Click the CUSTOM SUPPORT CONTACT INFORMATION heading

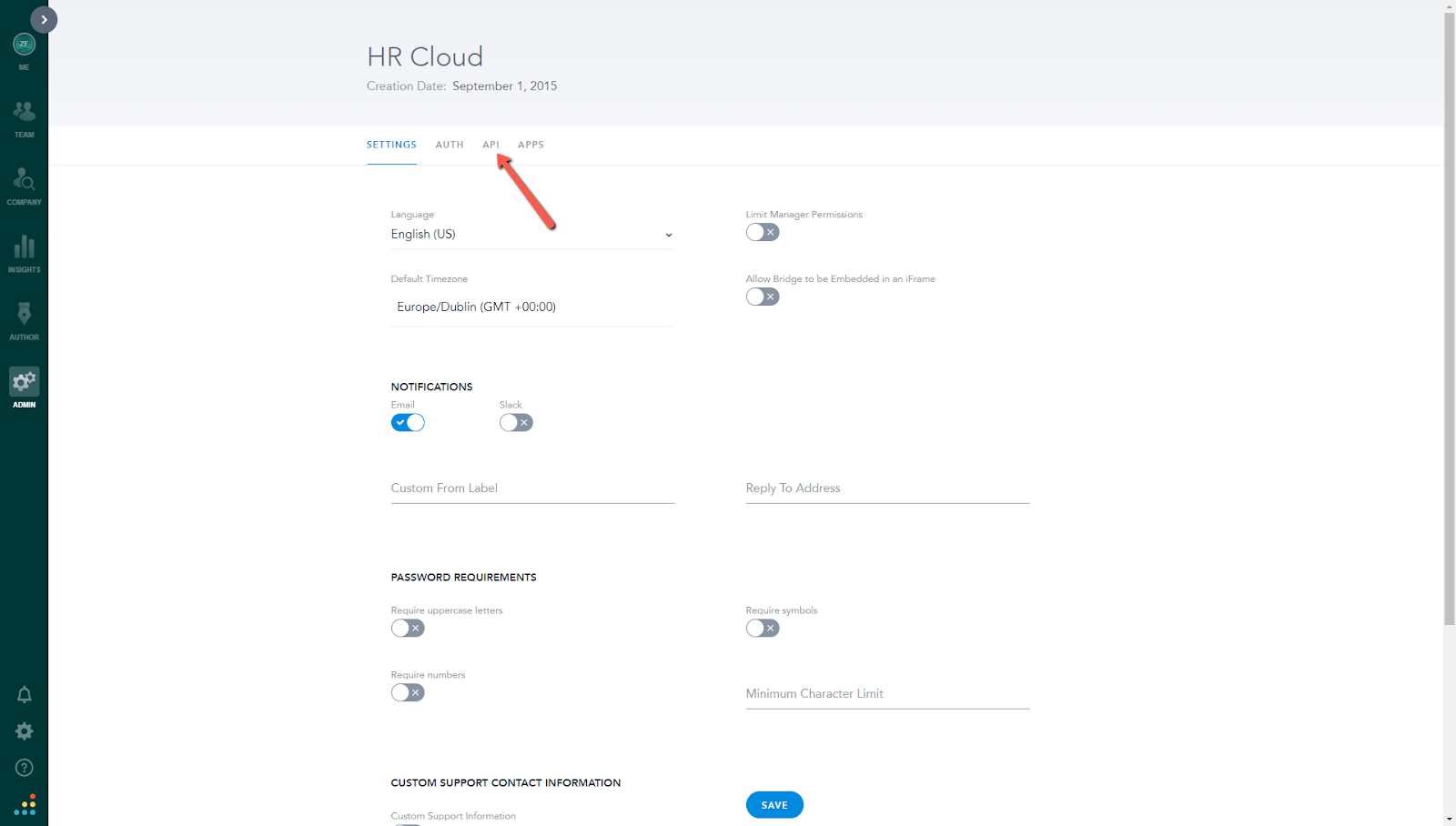point(506,783)
